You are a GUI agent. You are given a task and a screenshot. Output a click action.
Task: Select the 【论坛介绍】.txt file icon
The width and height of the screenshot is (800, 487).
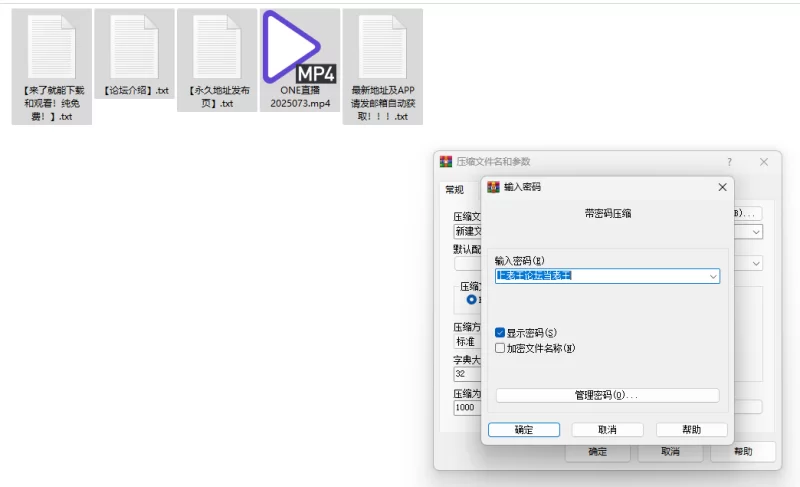point(134,47)
